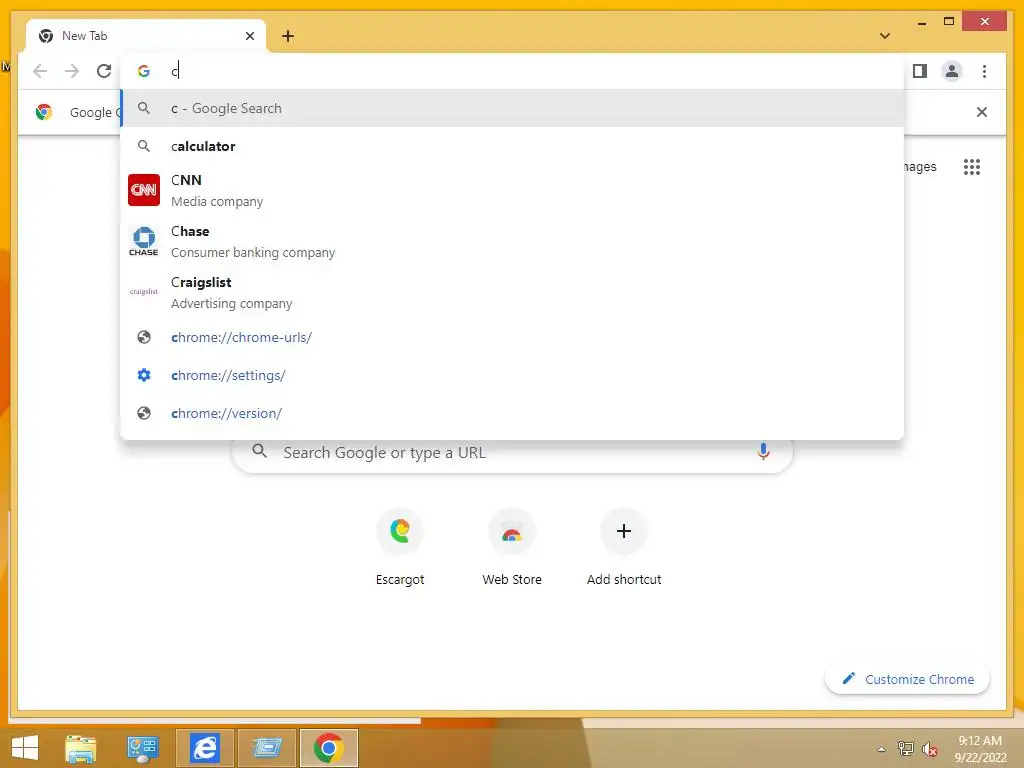Click the settings gear icon in suggestions
1024x768 pixels.
[144, 375]
